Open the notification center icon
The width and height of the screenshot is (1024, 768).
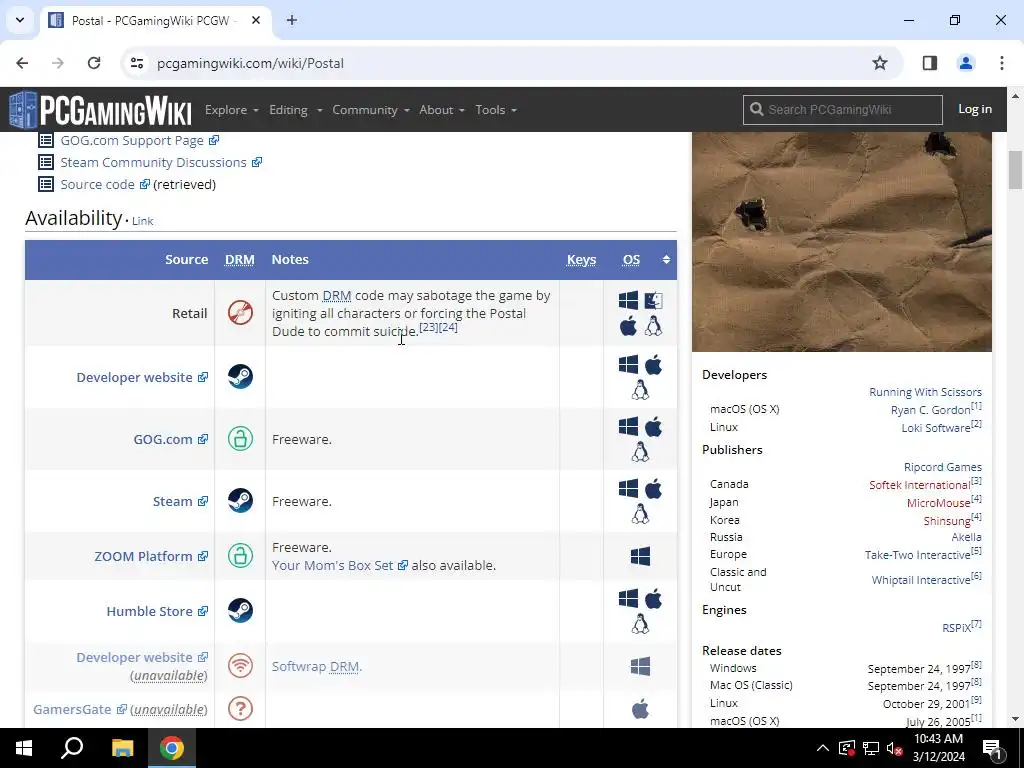(x=992, y=748)
